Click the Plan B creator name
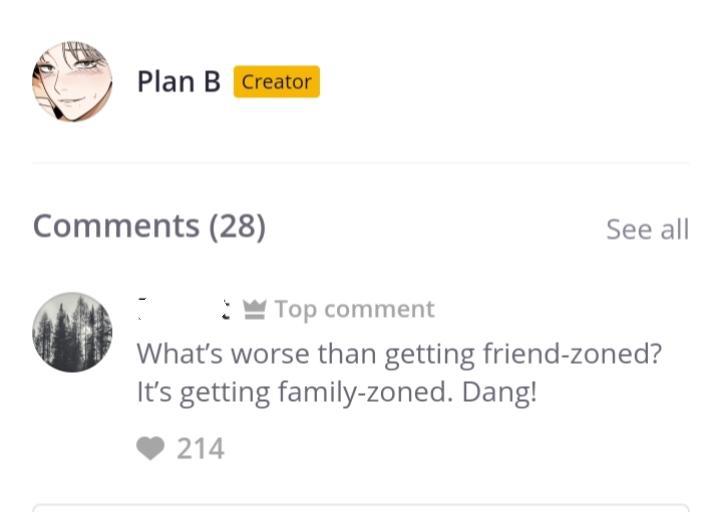The width and height of the screenshot is (716, 528). point(178,82)
